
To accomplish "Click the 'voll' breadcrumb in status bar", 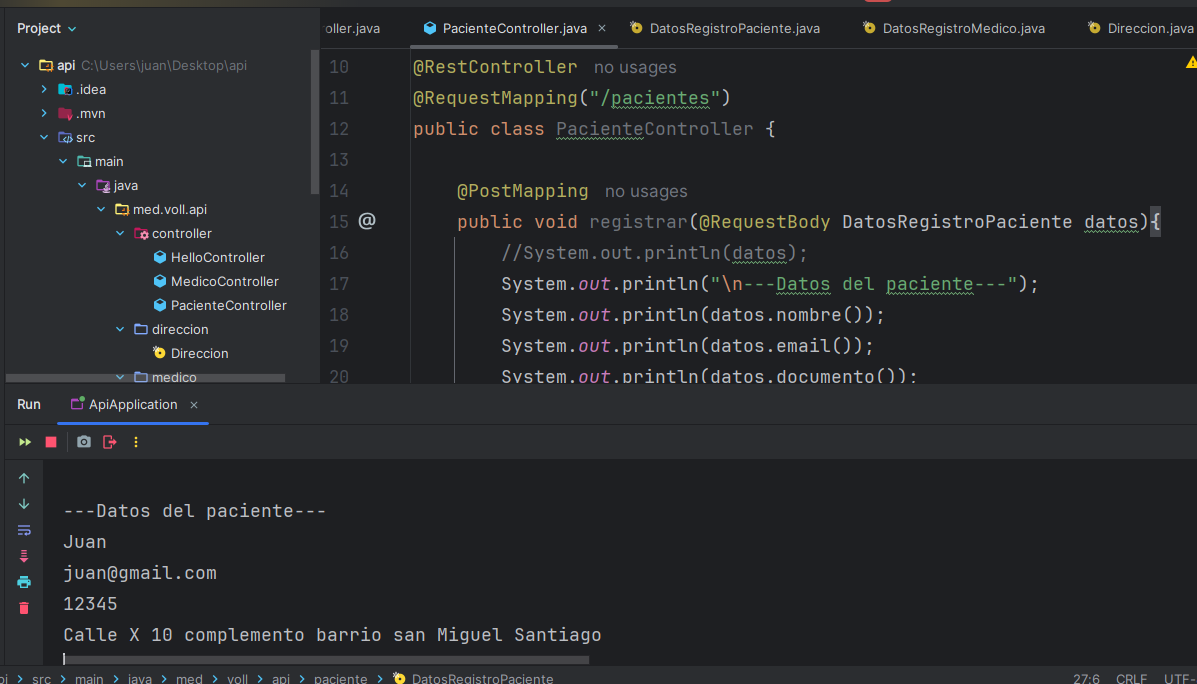I will (x=239, y=679).
